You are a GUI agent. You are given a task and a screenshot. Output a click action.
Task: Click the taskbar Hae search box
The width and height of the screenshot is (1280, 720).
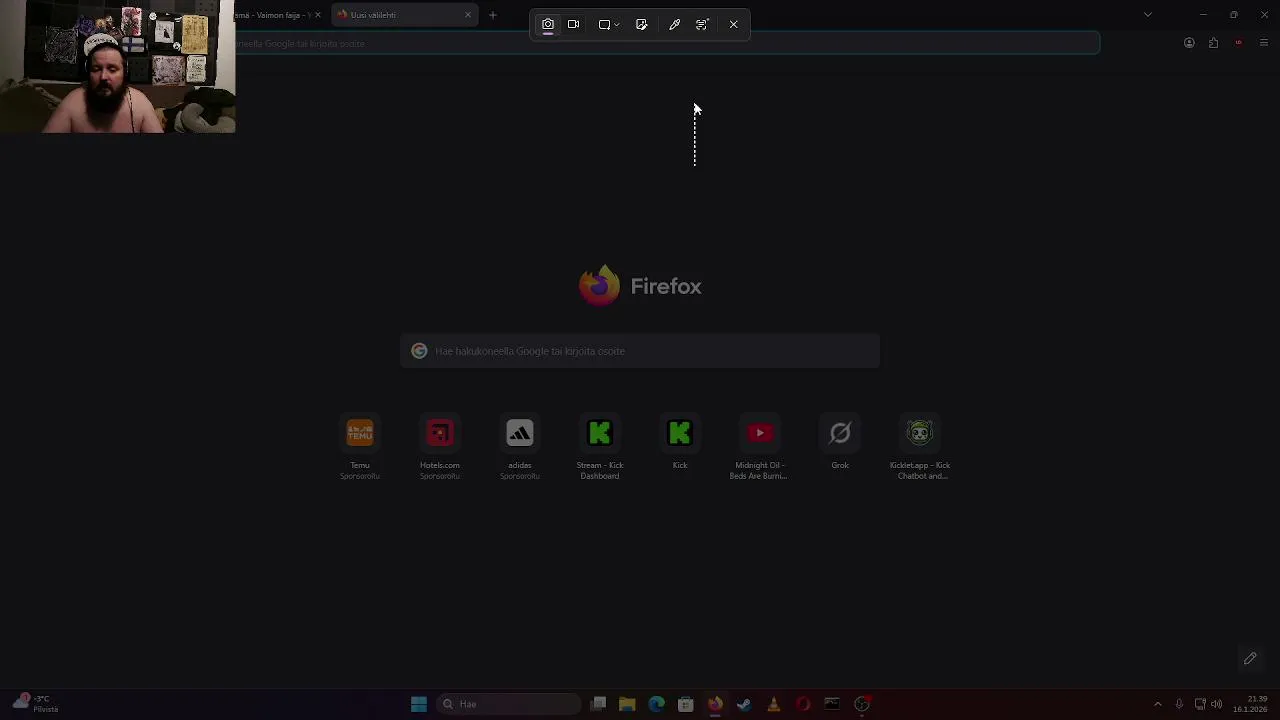[508, 704]
